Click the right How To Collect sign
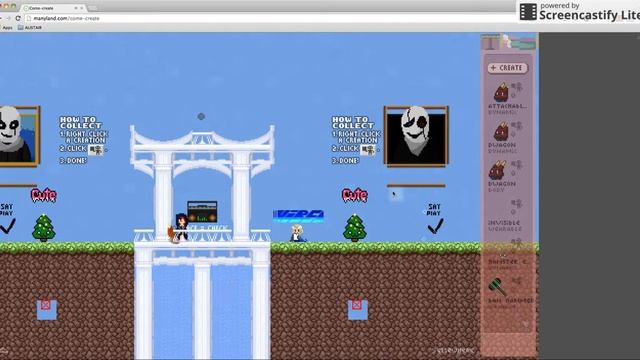Viewport: 640px width, 360px height. 356,140
